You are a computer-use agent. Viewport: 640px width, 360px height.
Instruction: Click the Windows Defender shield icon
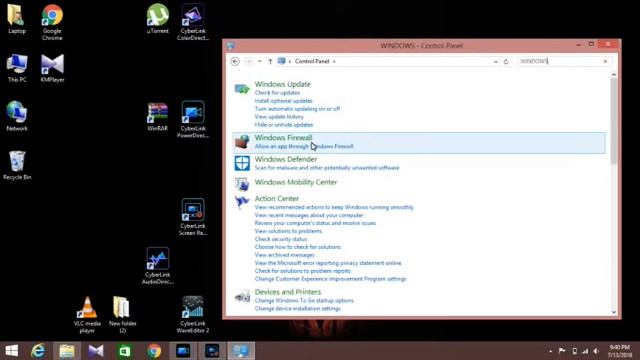[x=242, y=163]
